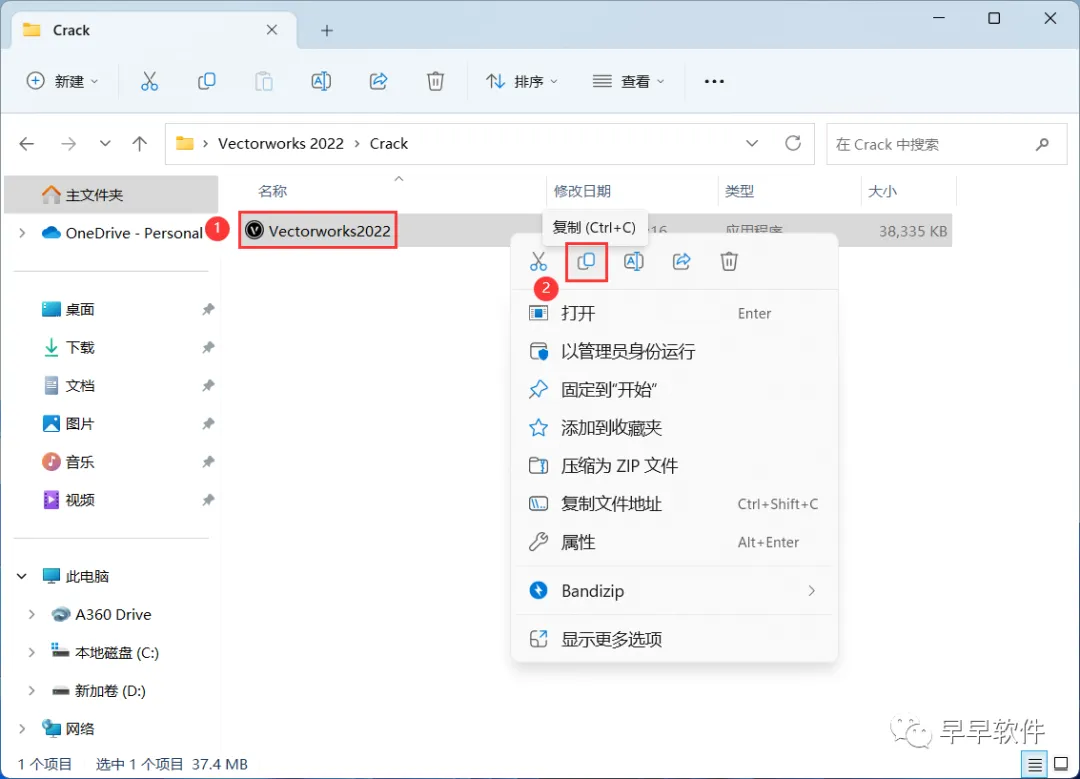Choose 显示更多选项 in the context menu
1080x779 pixels.
pyautogui.click(x=674, y=639)
